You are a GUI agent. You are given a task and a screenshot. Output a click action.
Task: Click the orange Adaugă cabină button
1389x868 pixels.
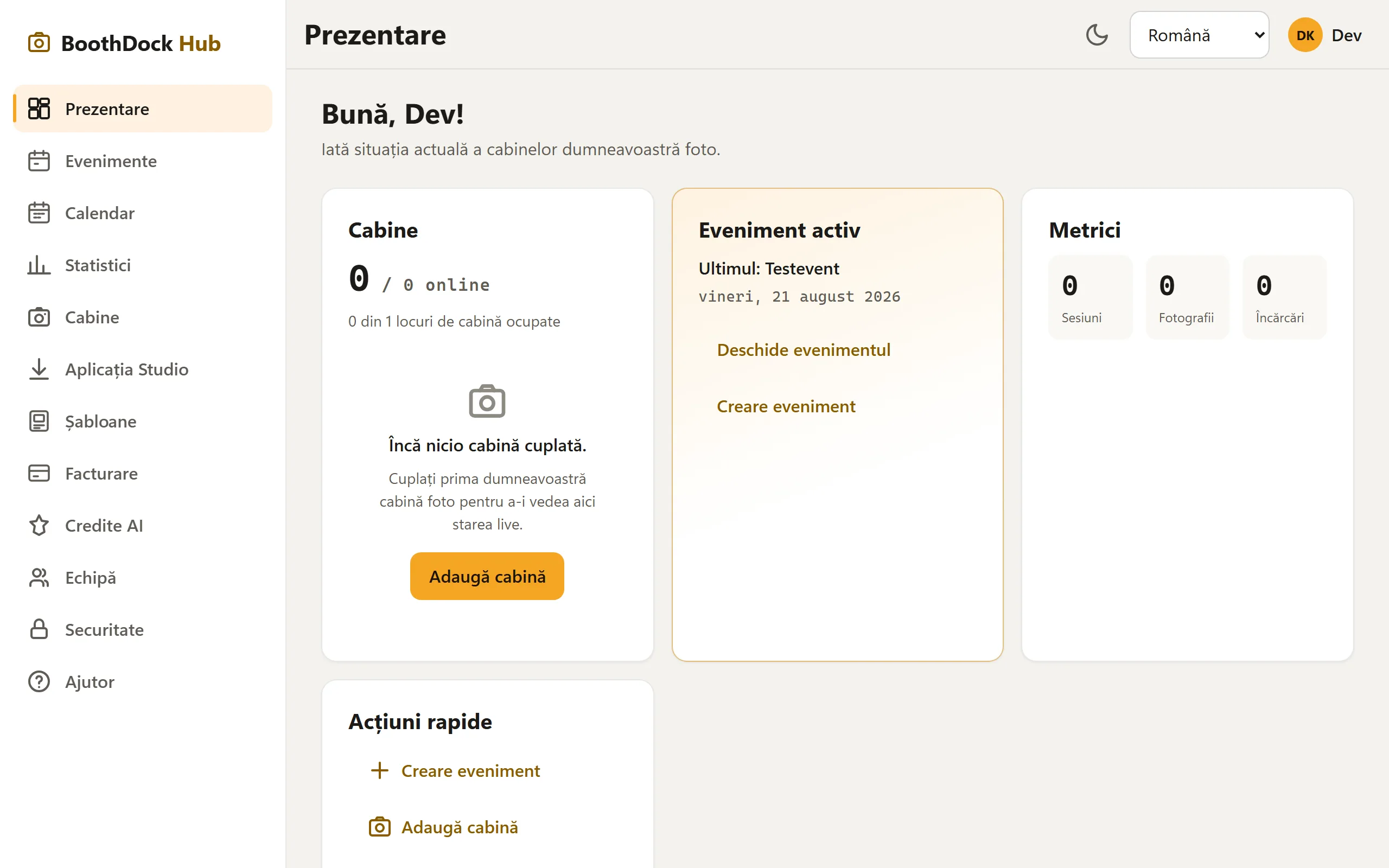pyautogui.click(x=487, y=576)
